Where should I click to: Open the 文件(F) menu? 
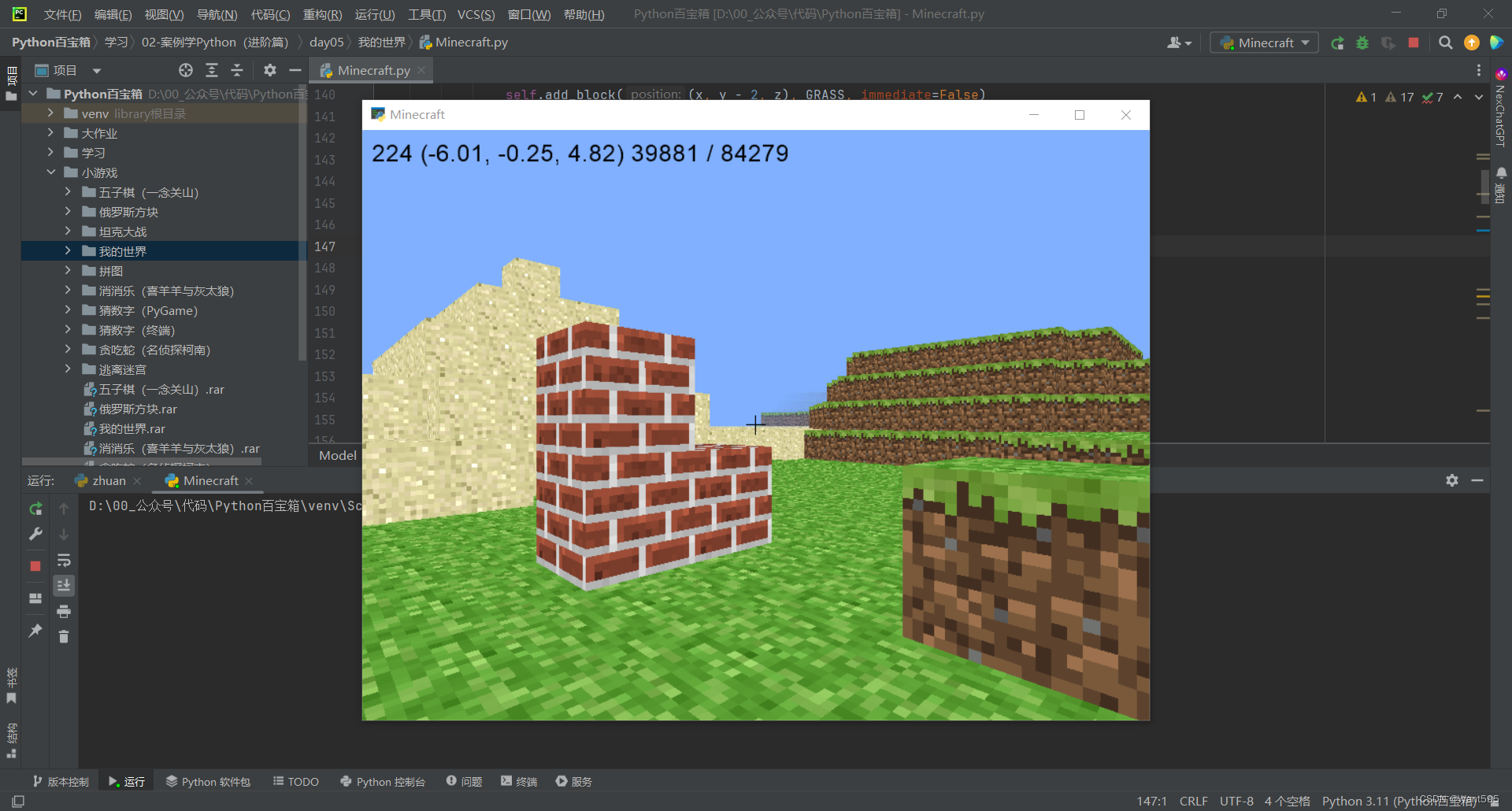coord(62,14)
